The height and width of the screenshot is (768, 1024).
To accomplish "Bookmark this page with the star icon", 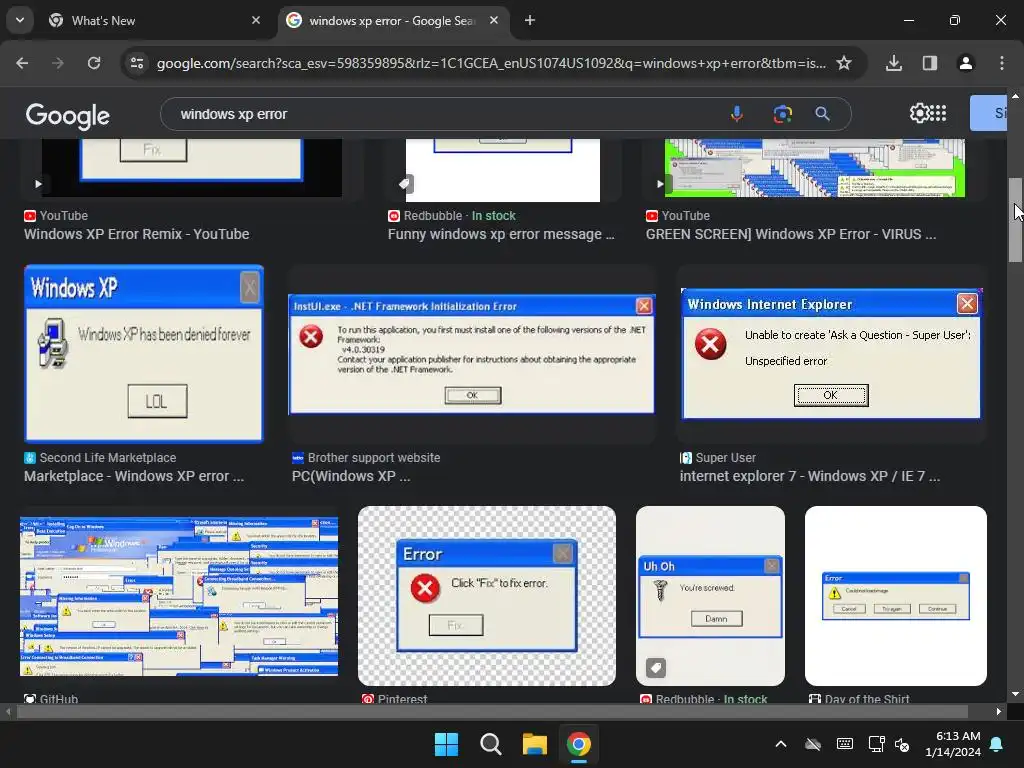I will point(844,63).
